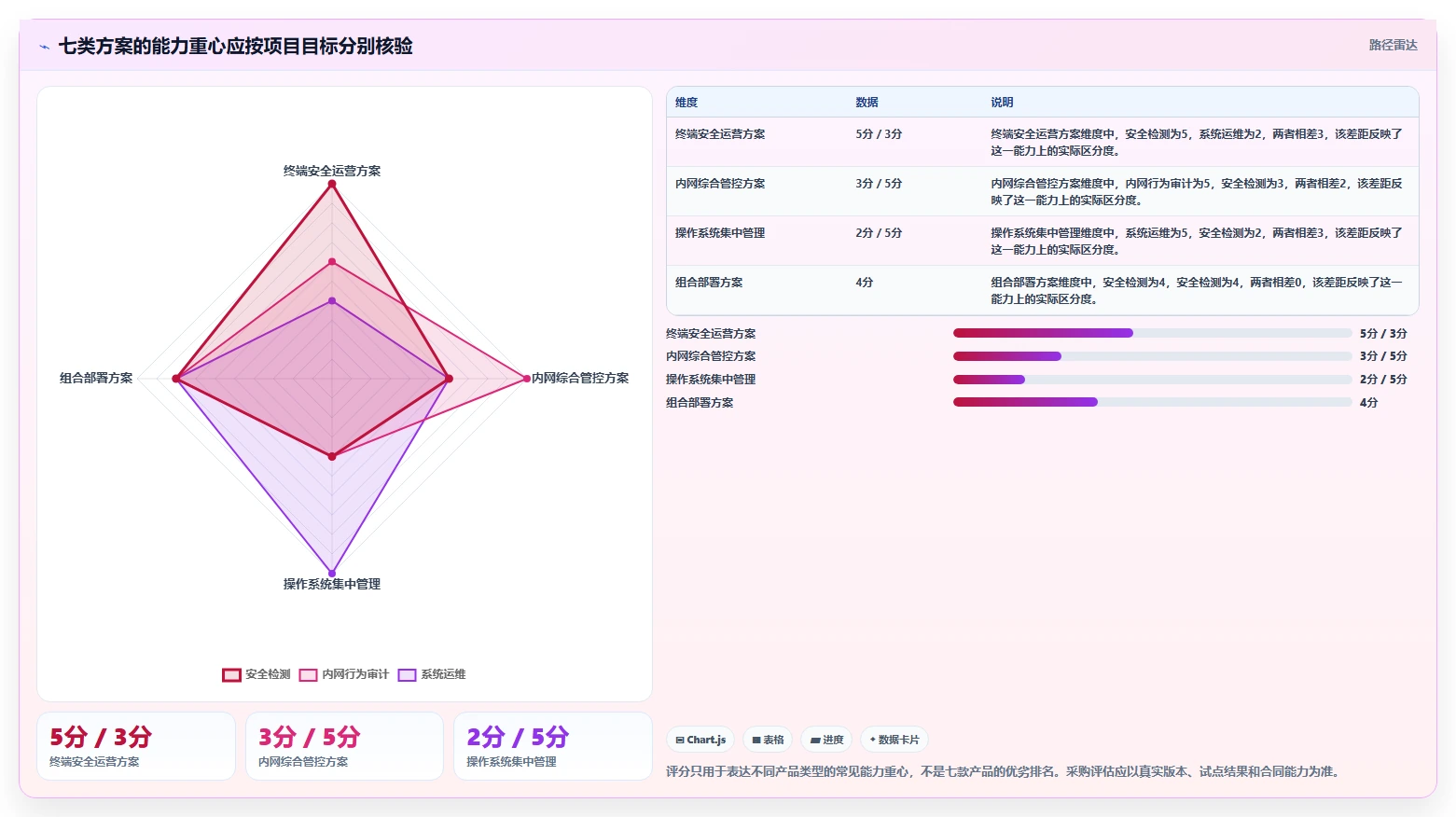Select table row 操作系统集中管理
Viewport: 1456px width, 817px height.
(1043, 241)
